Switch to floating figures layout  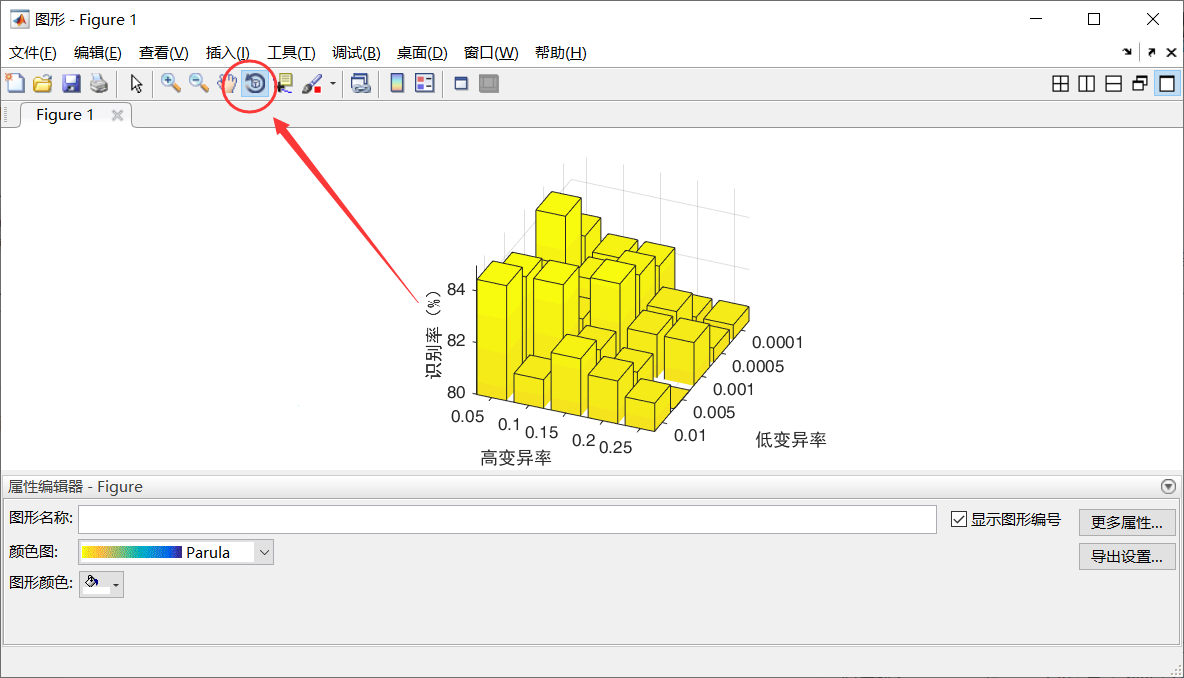pos(1140,84)
